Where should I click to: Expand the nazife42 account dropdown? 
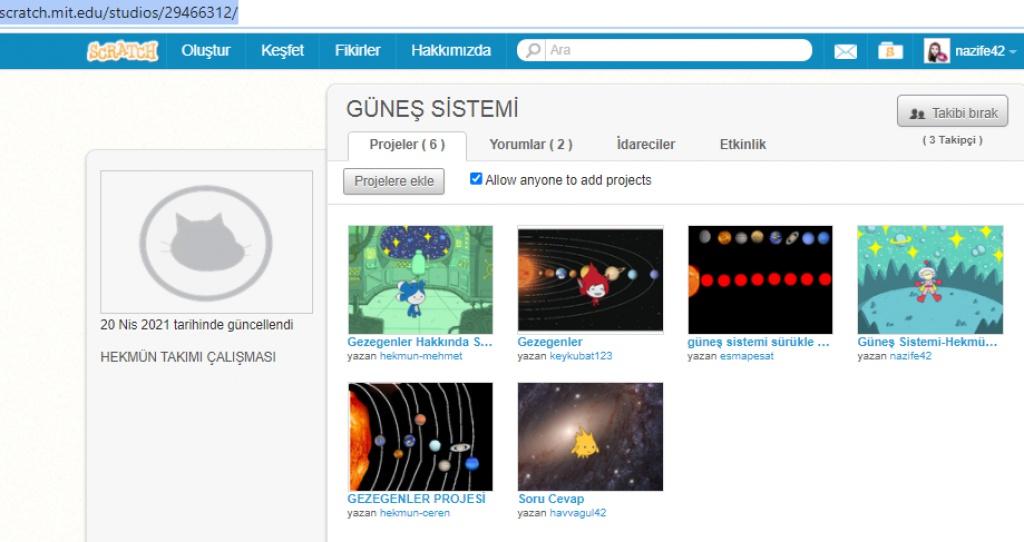(1012, 52)
